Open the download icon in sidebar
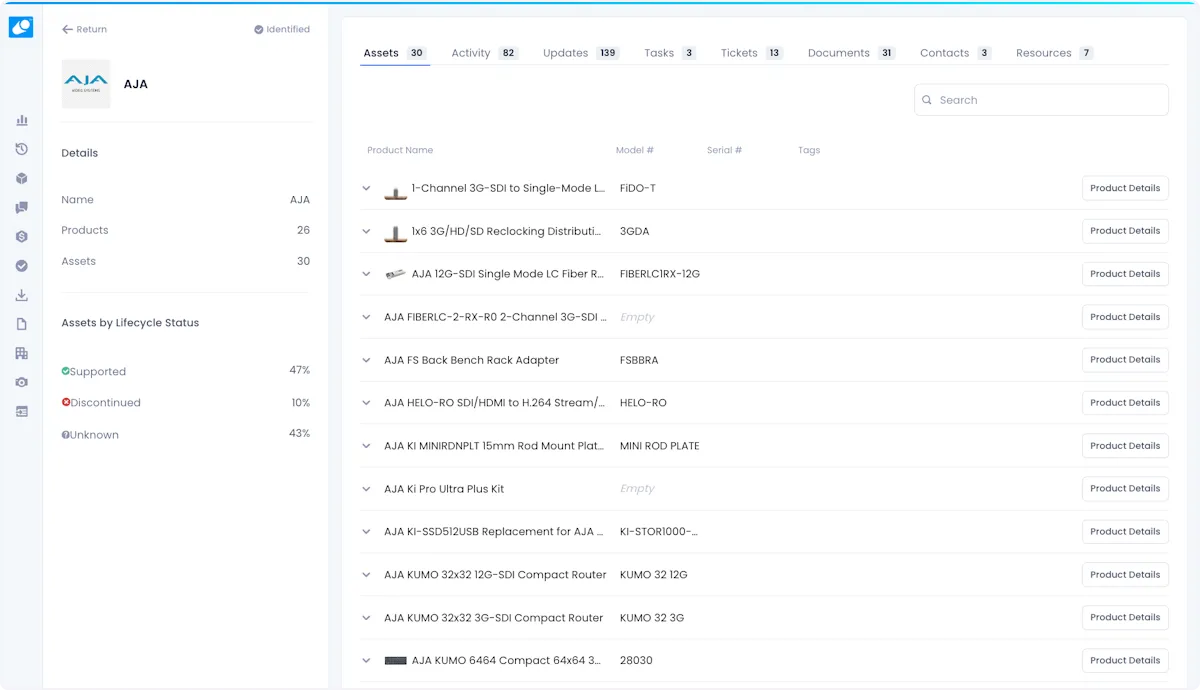Image resolution: width=1200 pixels, height=690 pixels. pyautogui.click(x=22, y=295)
